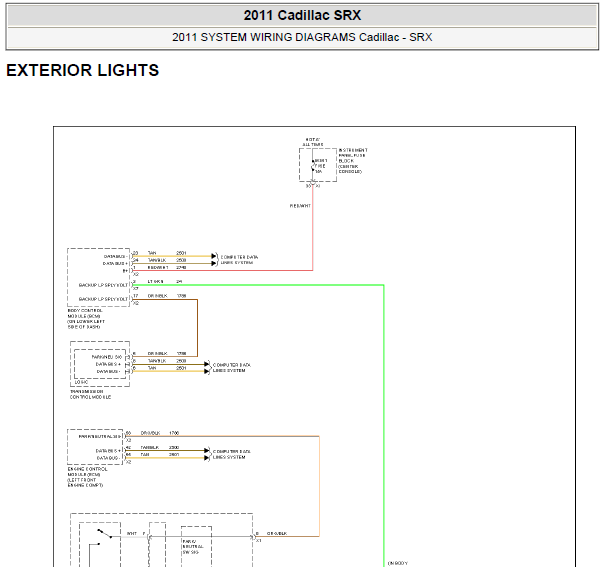
Task: Click 'TAN' wire label at BCM pin 23
Action: [152, 253]
